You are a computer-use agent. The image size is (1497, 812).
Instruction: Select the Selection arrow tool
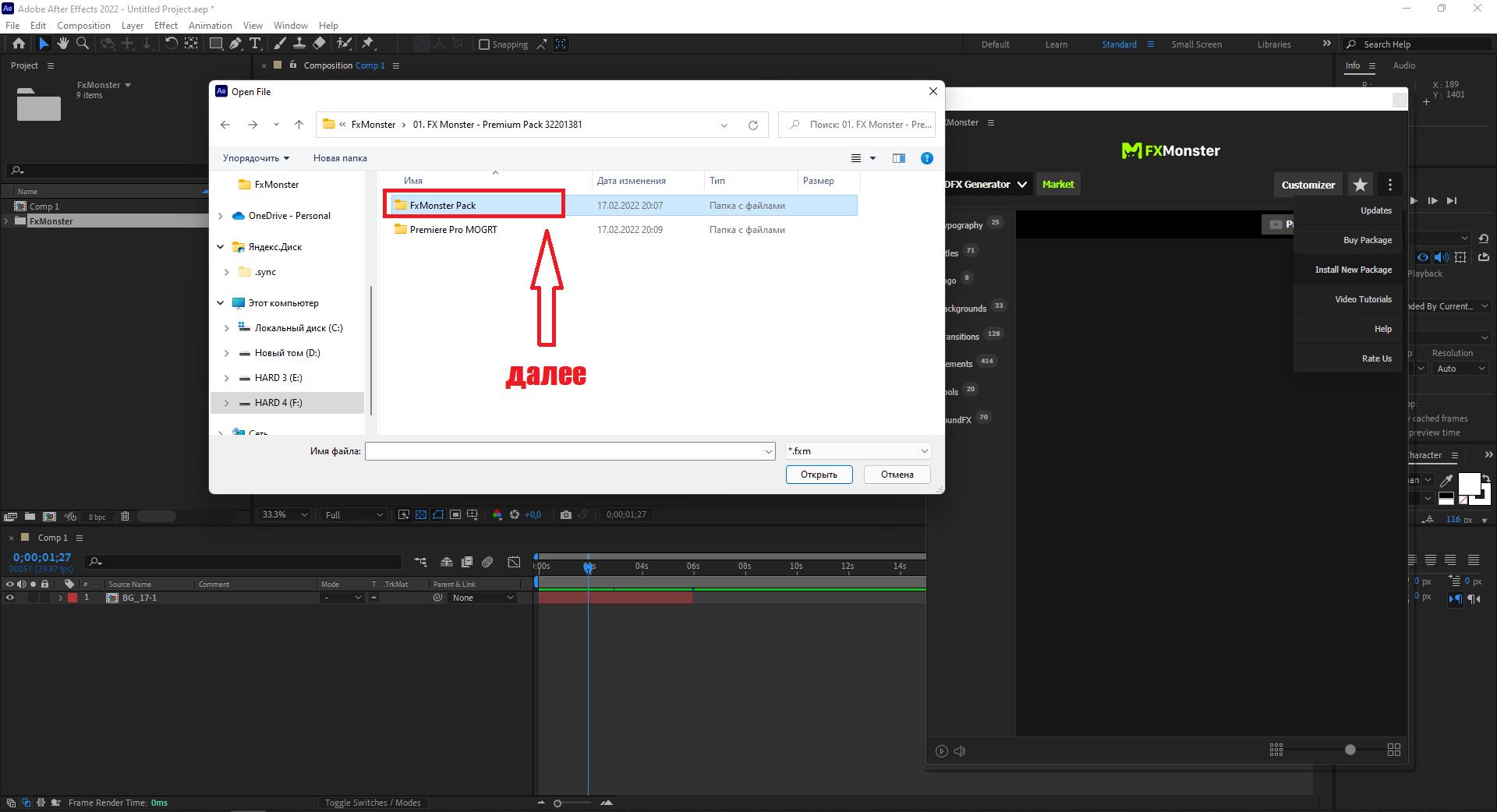pos(44,44)
